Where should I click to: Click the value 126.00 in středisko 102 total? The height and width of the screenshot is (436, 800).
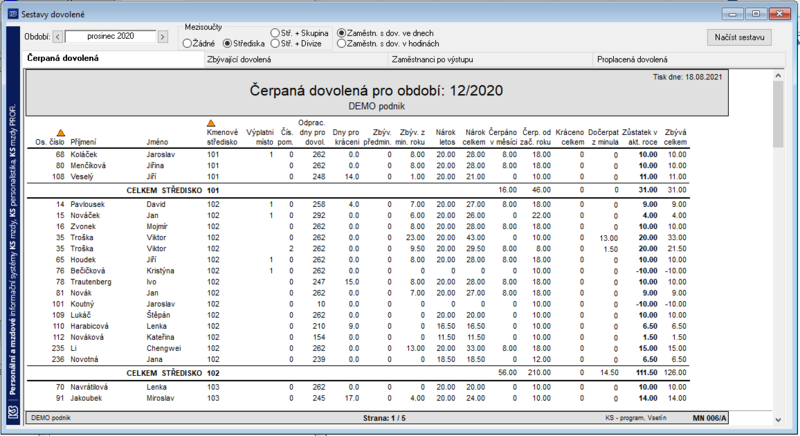click(x=675, y=373)
